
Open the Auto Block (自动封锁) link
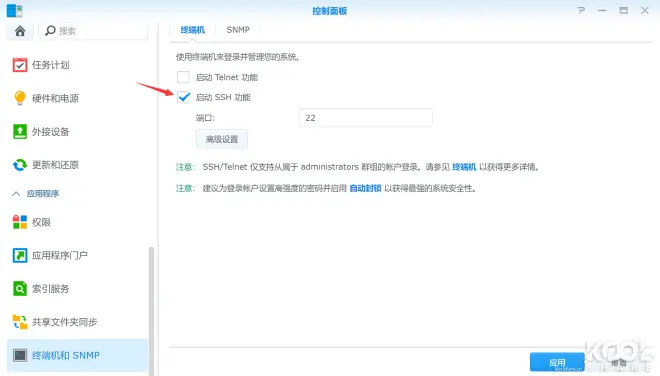click(365, 188)
